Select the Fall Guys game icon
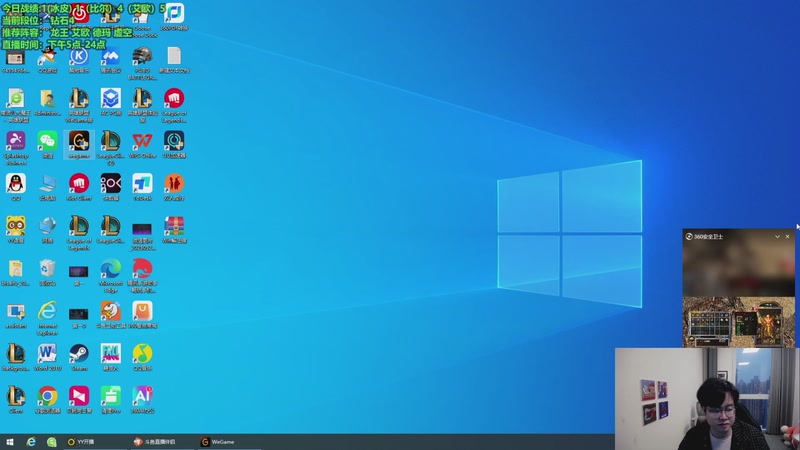The width and height of the screenshot is (800, 450). click(x=111, y=353)
